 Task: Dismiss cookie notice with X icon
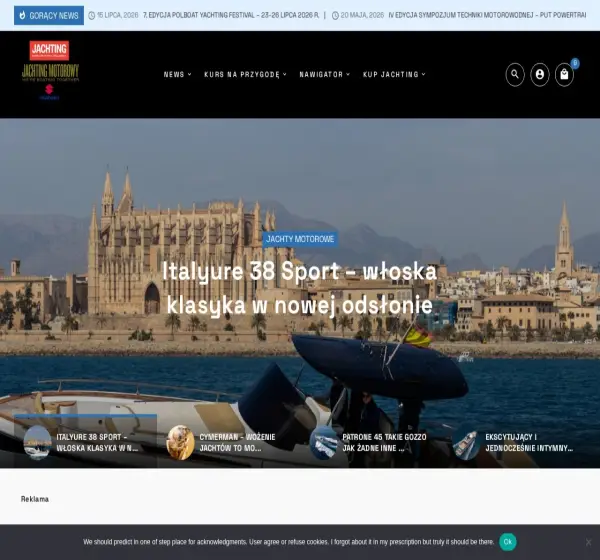click(589, 542)
